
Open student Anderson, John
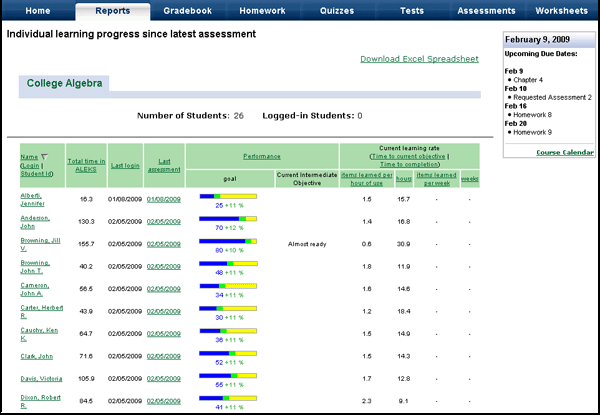coord(35,222)
